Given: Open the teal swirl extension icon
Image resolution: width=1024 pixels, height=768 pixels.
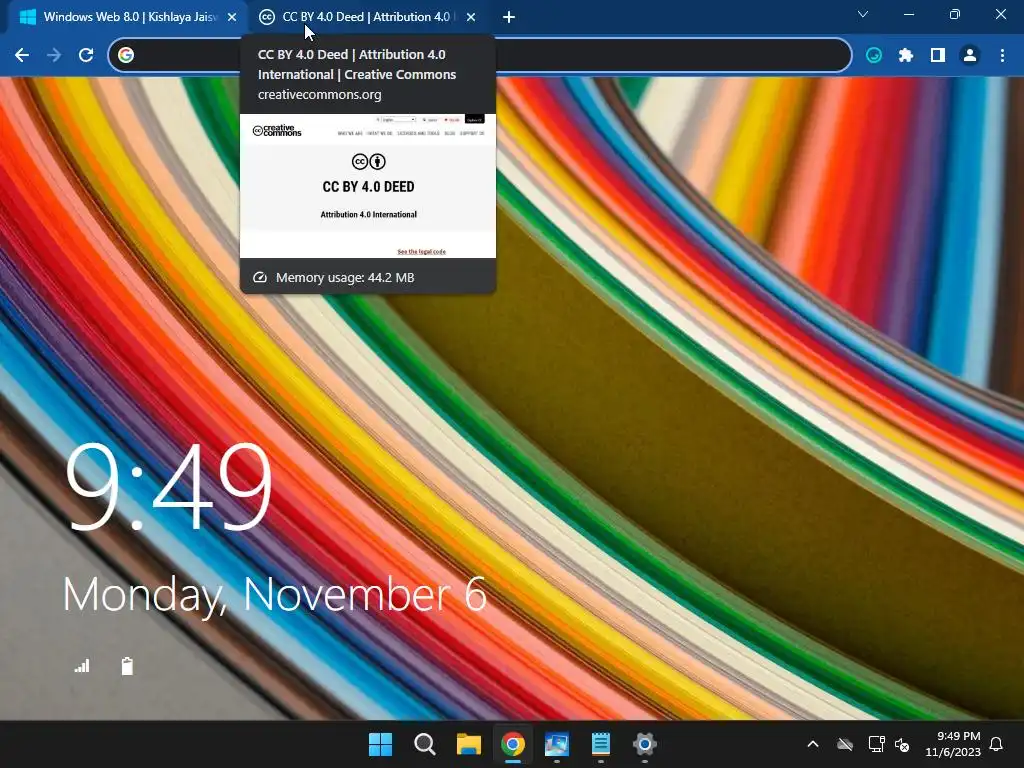Looking at the screenshot, I should click(874, 56).
